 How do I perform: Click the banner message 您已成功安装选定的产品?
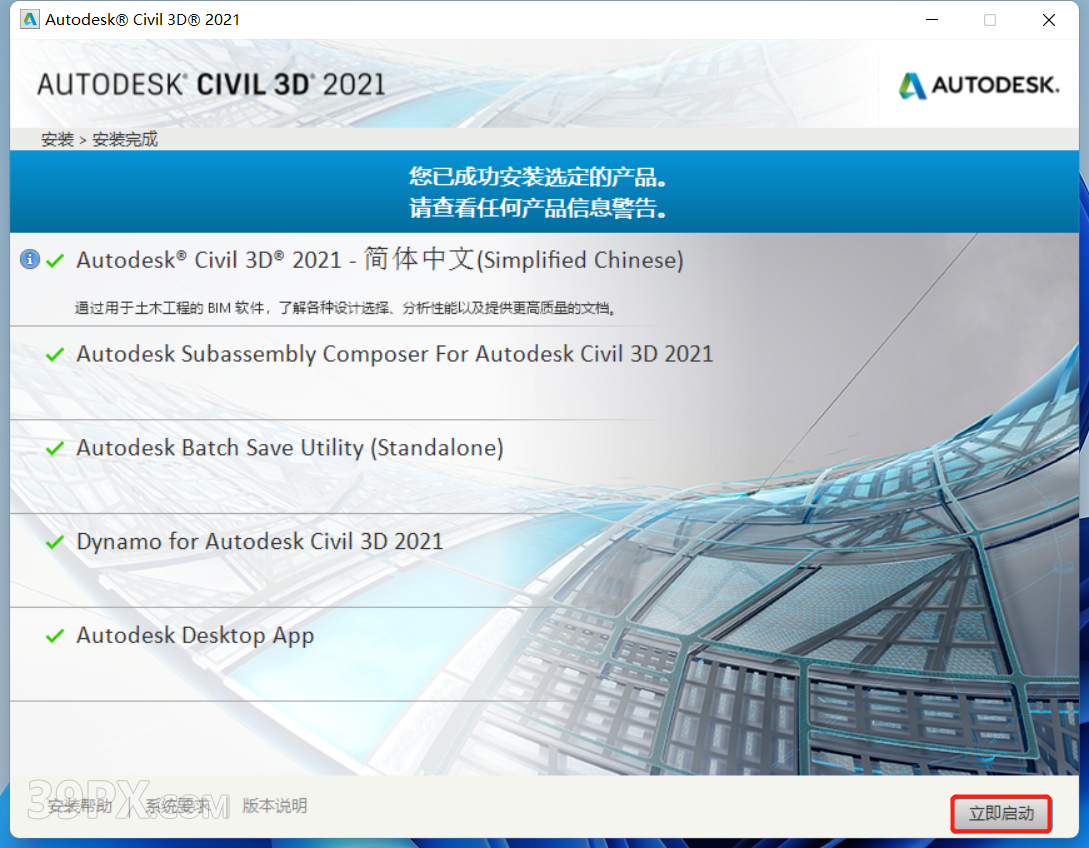[538, 176]
